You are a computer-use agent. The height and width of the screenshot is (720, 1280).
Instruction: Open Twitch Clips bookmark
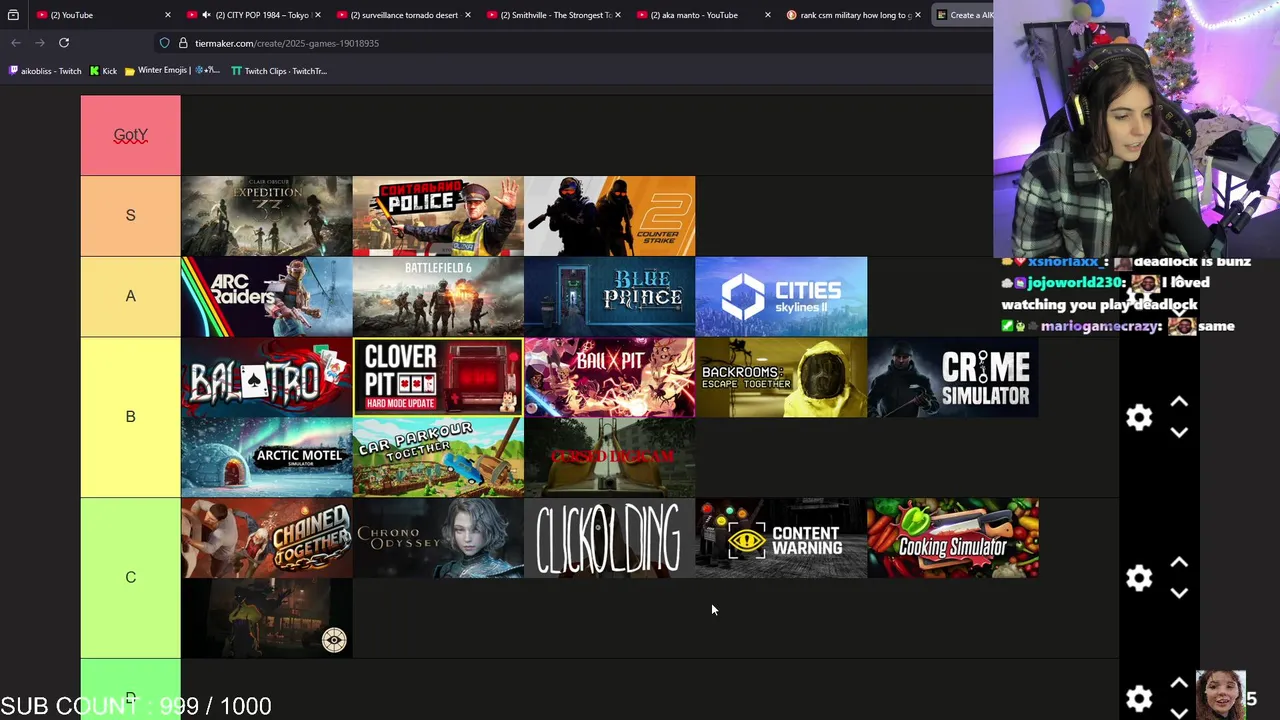click(279, 71)
